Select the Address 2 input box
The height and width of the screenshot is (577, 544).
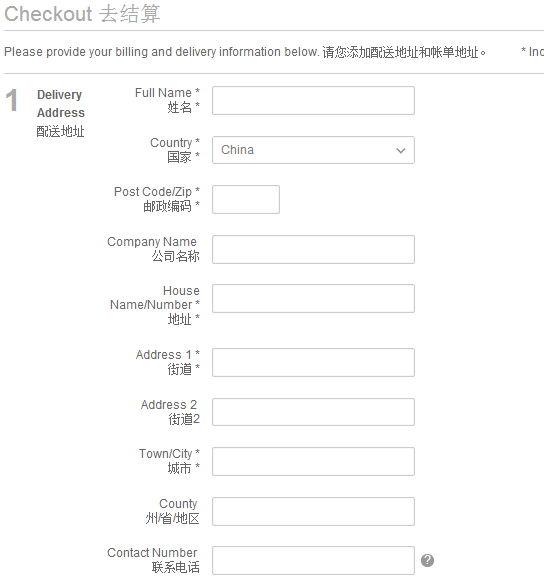(313, 412)
